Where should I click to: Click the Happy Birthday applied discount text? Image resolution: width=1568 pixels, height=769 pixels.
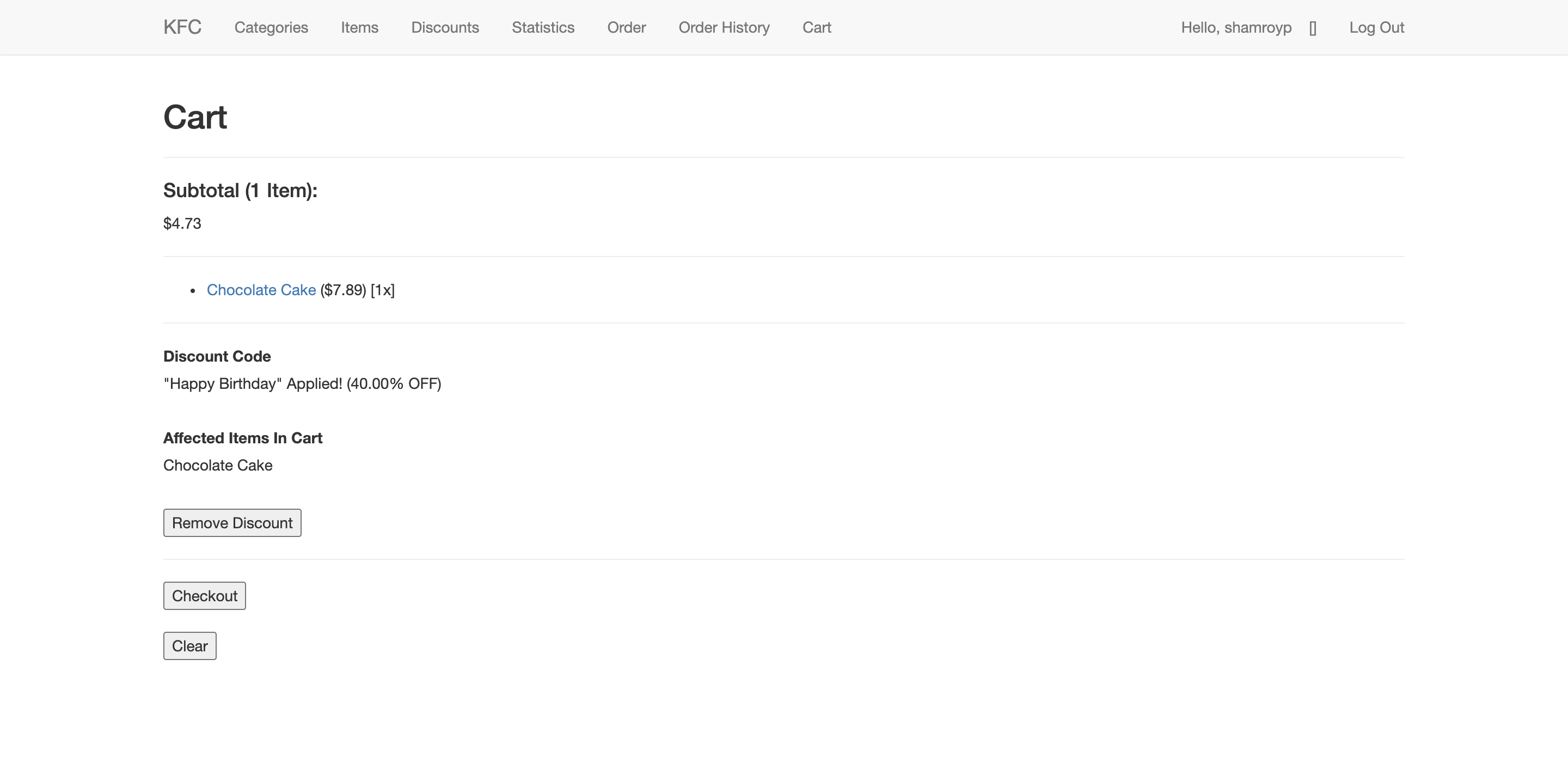click(x=302, y=383)
